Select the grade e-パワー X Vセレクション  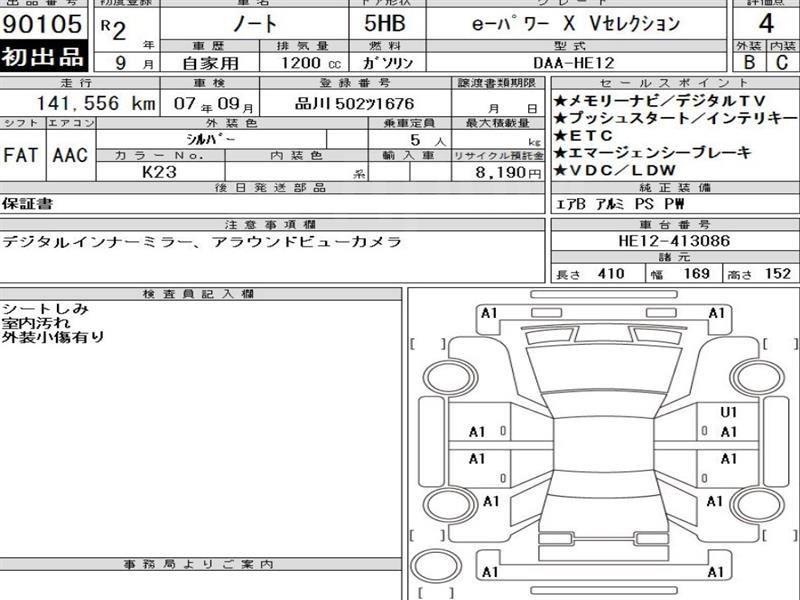coord(576,23)
